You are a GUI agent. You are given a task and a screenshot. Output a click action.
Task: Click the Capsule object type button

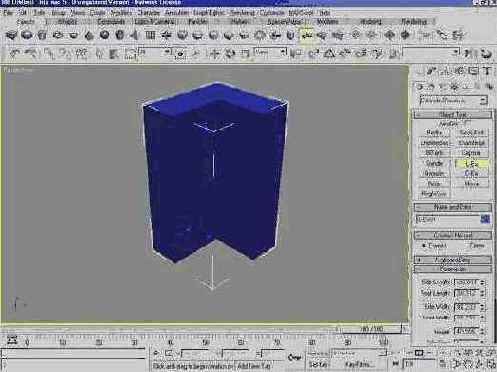[x=471, y=153]
